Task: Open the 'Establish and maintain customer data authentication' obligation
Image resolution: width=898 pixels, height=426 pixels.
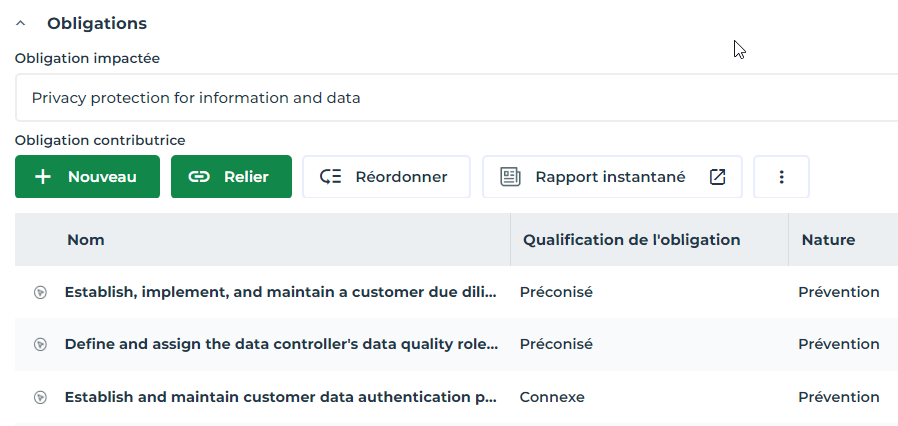Action: pyautogui.click(x=281, y=397)
